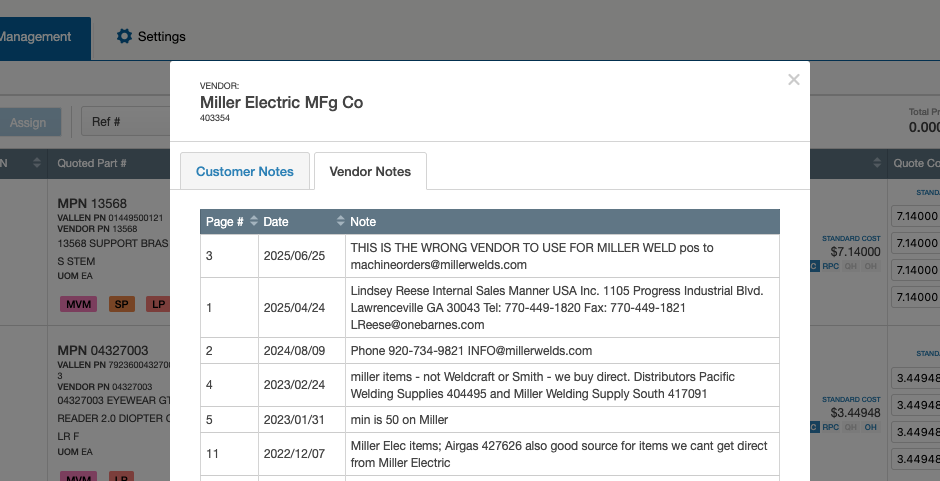Screen dimensions: 940x481
Task: Close the Miller Electric vendor dialog
Action: (x=793, y=80)
